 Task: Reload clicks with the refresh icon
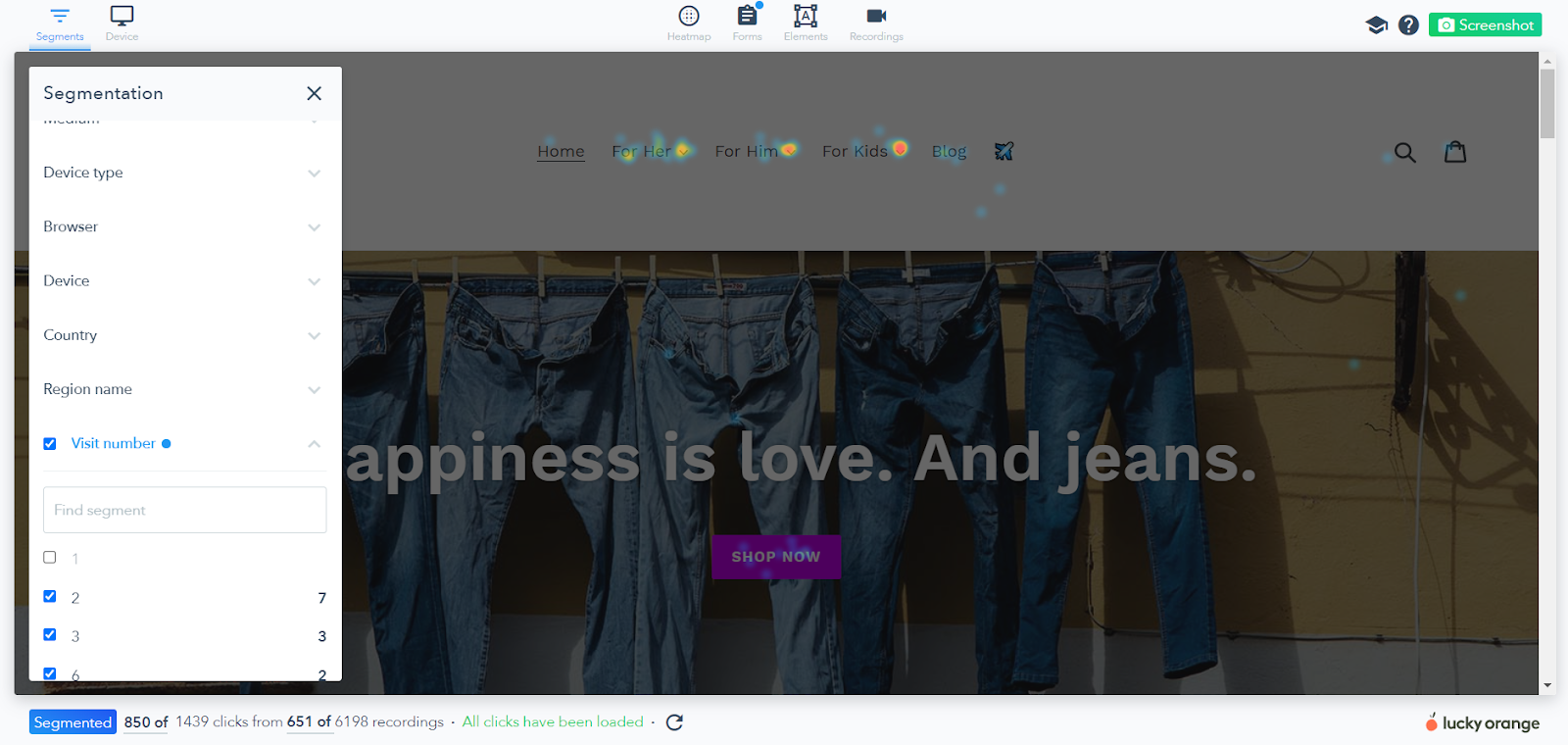point(674,722)
